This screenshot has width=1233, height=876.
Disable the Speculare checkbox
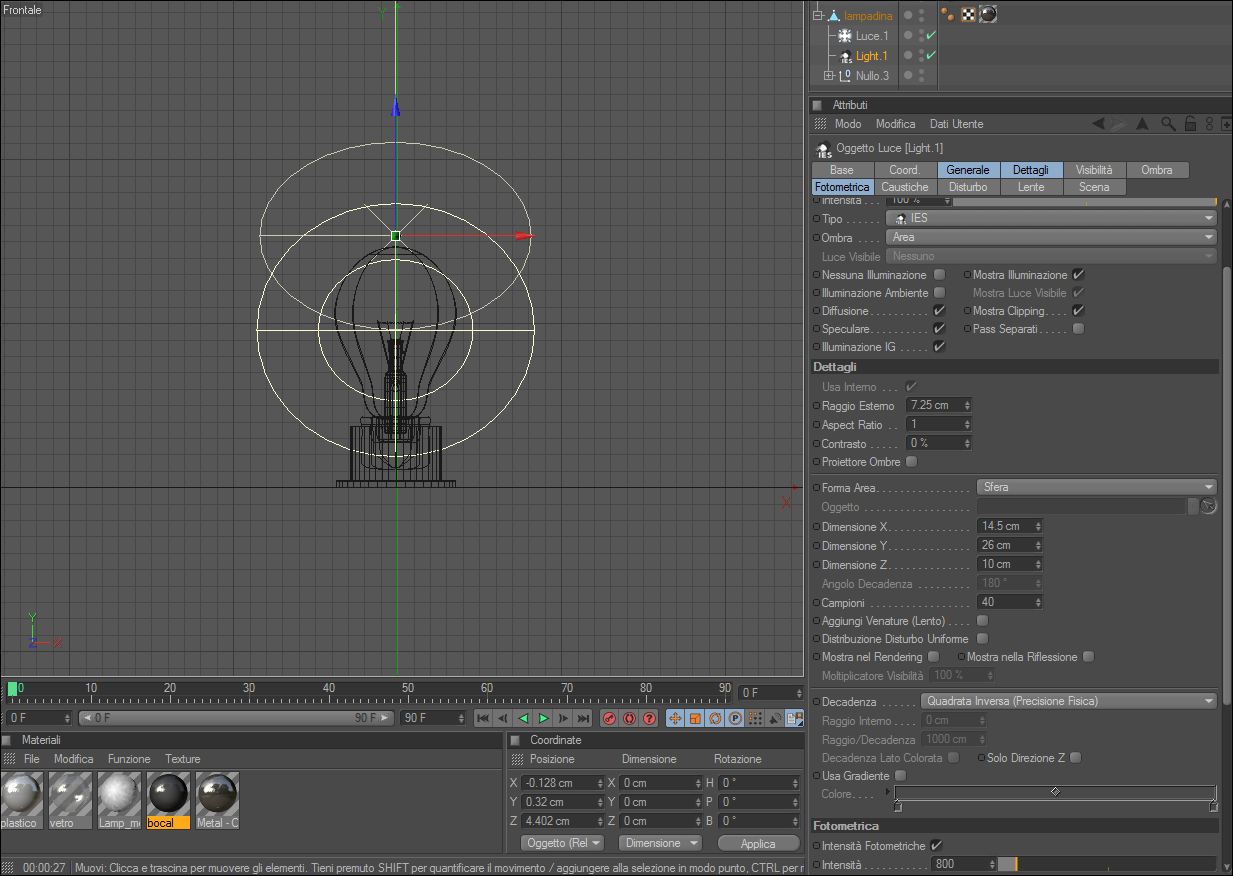tap(939, 329)
